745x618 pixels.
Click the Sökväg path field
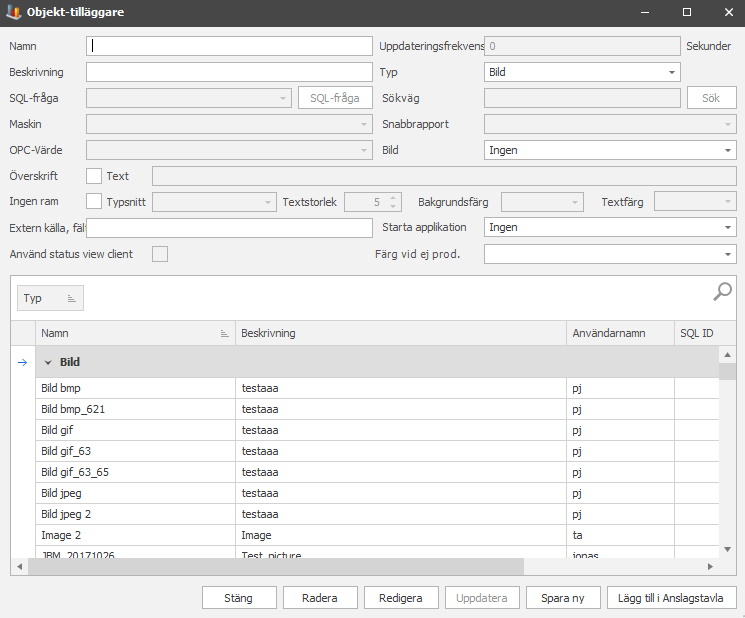(582, 98)
